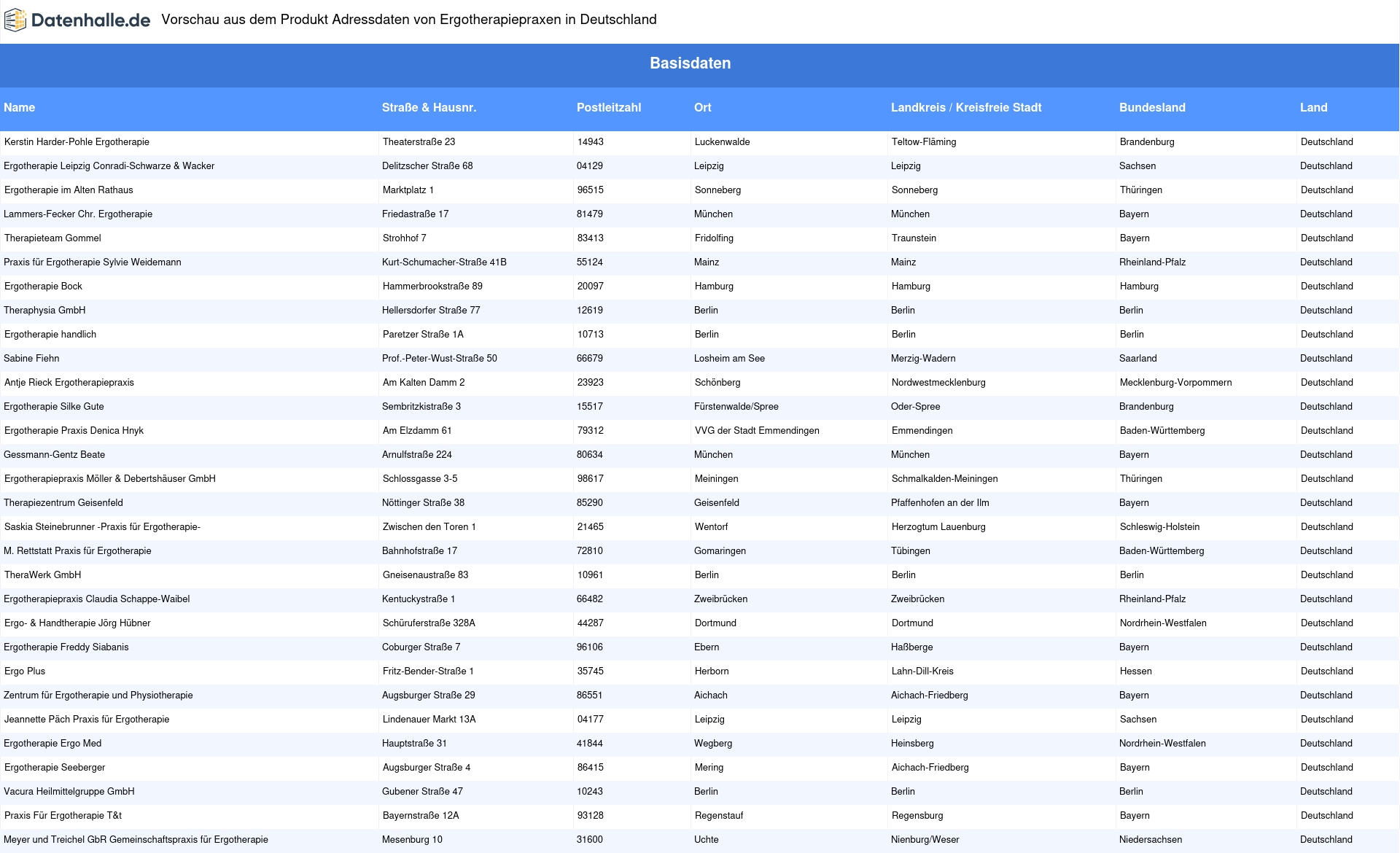Click the Postleitzahl column header
Image resolution: width=1400 pixels, height=853 pixels.
(609, 107)
